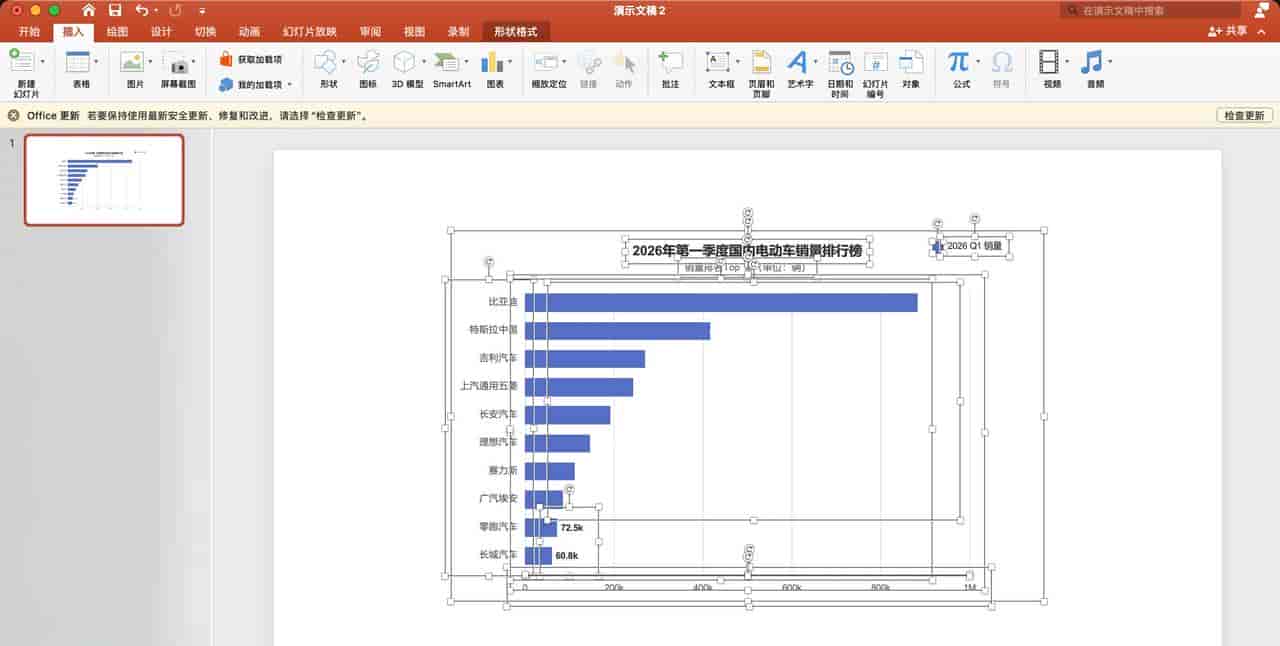Open My Add-ins (我的加载项)

(x=250, y=85)
